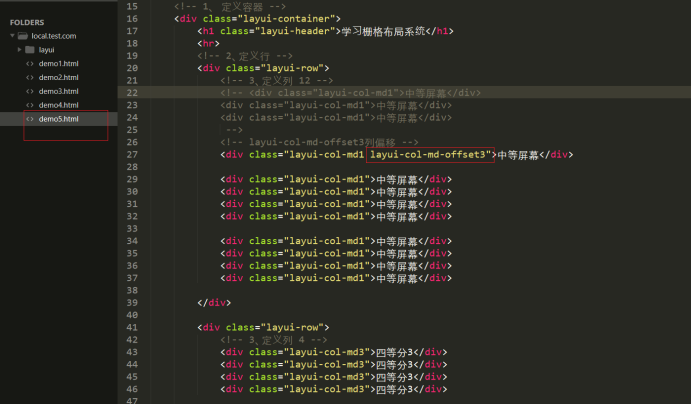This screenshot has height=405, width=692.
Task: Click line number 39 in the gutter
Action: pos(132,303)
